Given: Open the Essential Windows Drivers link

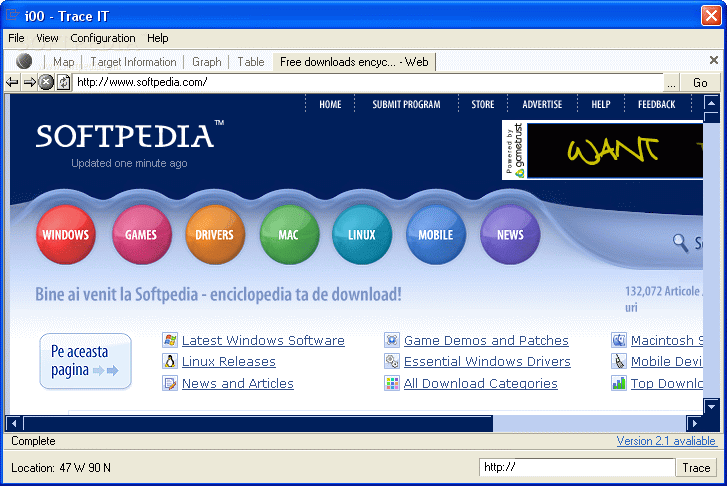Looking at the screenshot, I should tap(487, 362).
